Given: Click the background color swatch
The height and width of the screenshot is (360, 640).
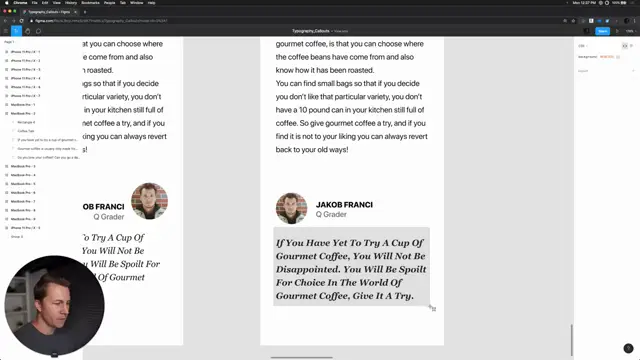Looking at the screenshot, I should point(618,57).
